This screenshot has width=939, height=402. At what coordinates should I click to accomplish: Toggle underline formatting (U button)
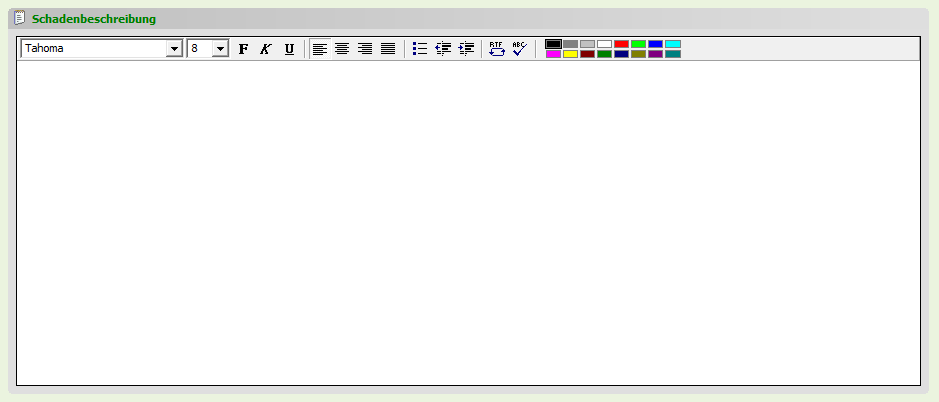coord(289,49)
